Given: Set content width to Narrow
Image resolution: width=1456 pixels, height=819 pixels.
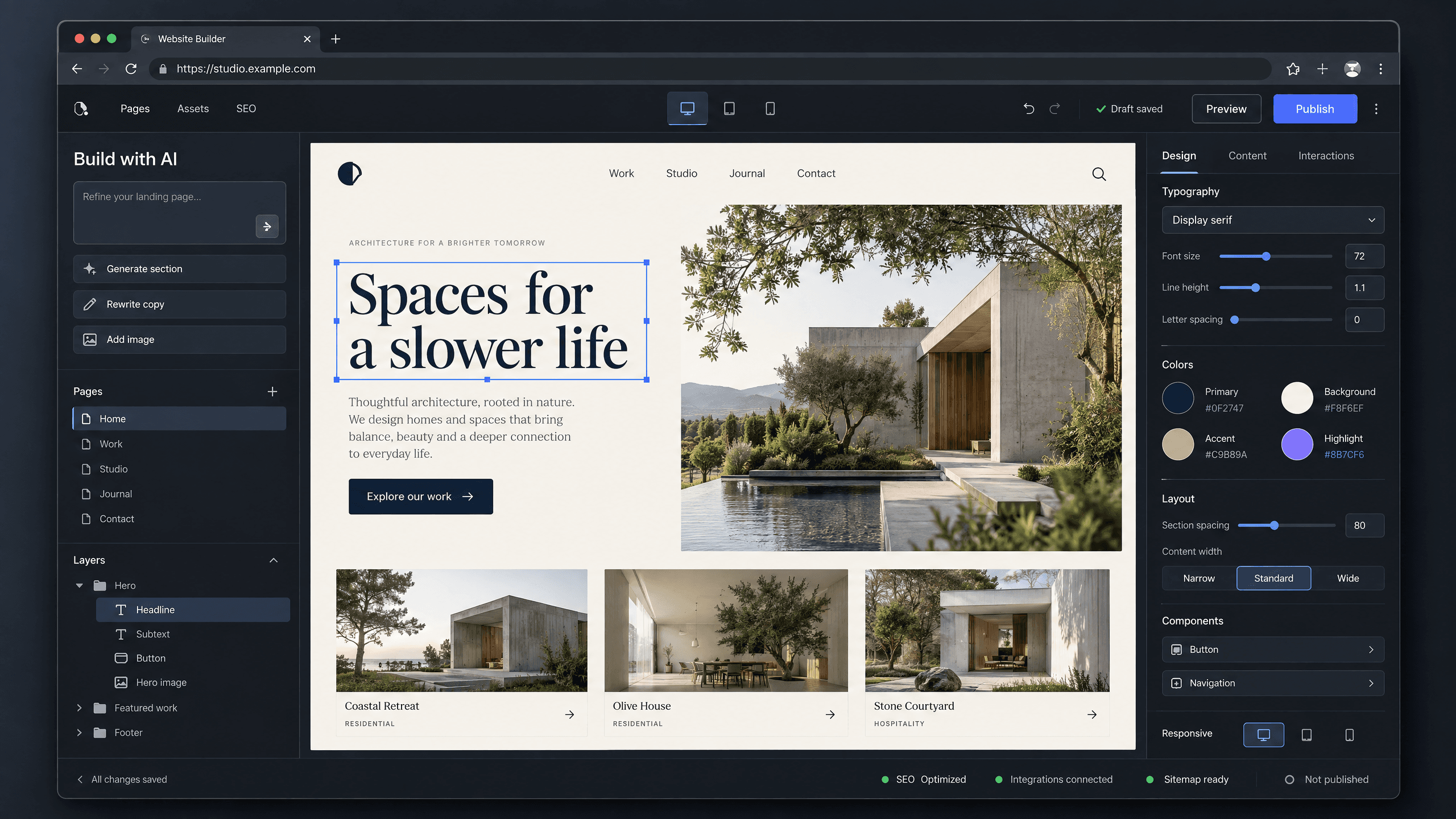Looking at the screenshot, I should tap(1199, 578).
